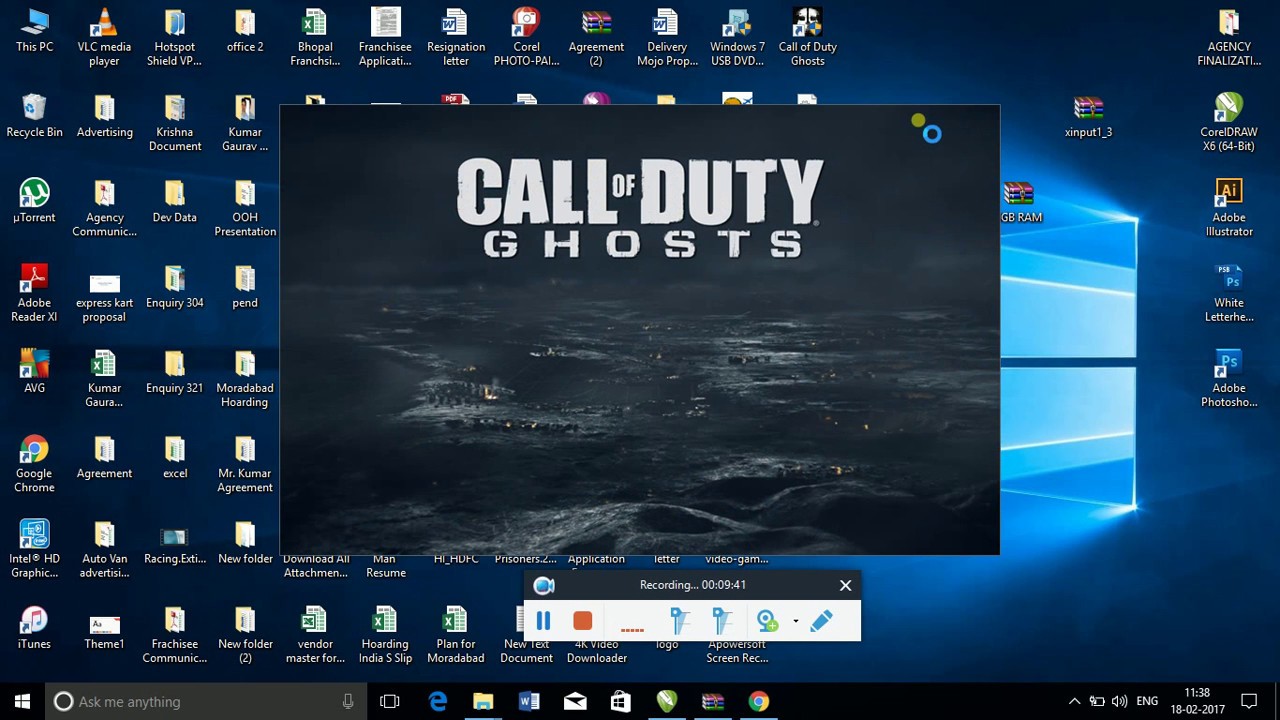Image resolution: width=1280 pixels, height=720 pixels.
Task: Expand the webcam dropdown arrow
Action: (x=796, y=621)
